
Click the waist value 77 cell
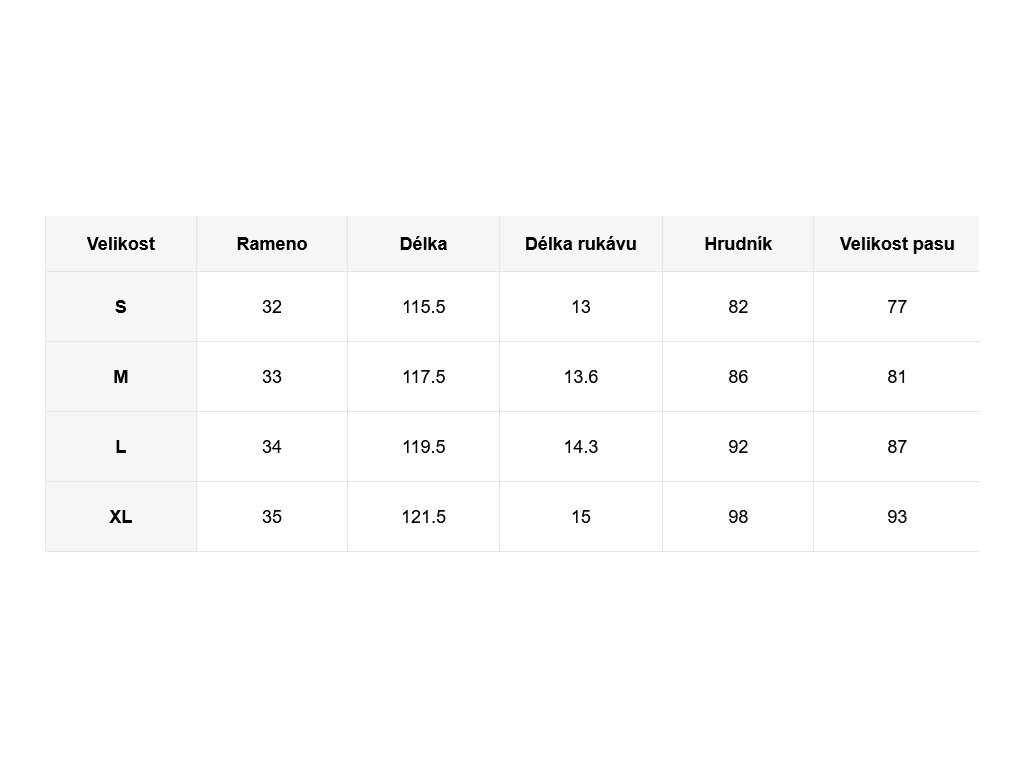[x=897, y=307]
